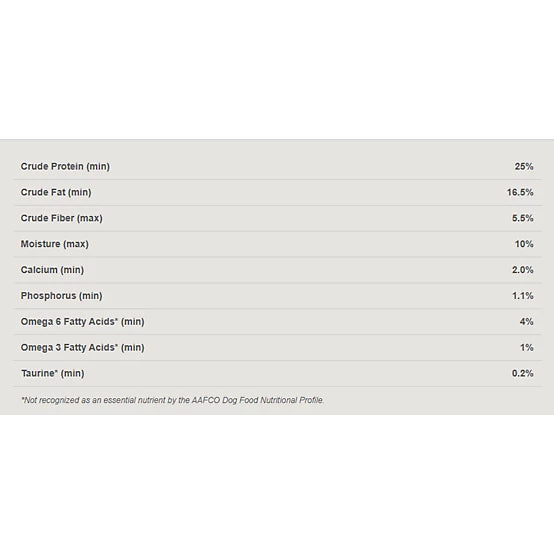This screenshot has width=554, height=554.
Task: Select the 4% omega 6 value
Action: coord(526,322)
